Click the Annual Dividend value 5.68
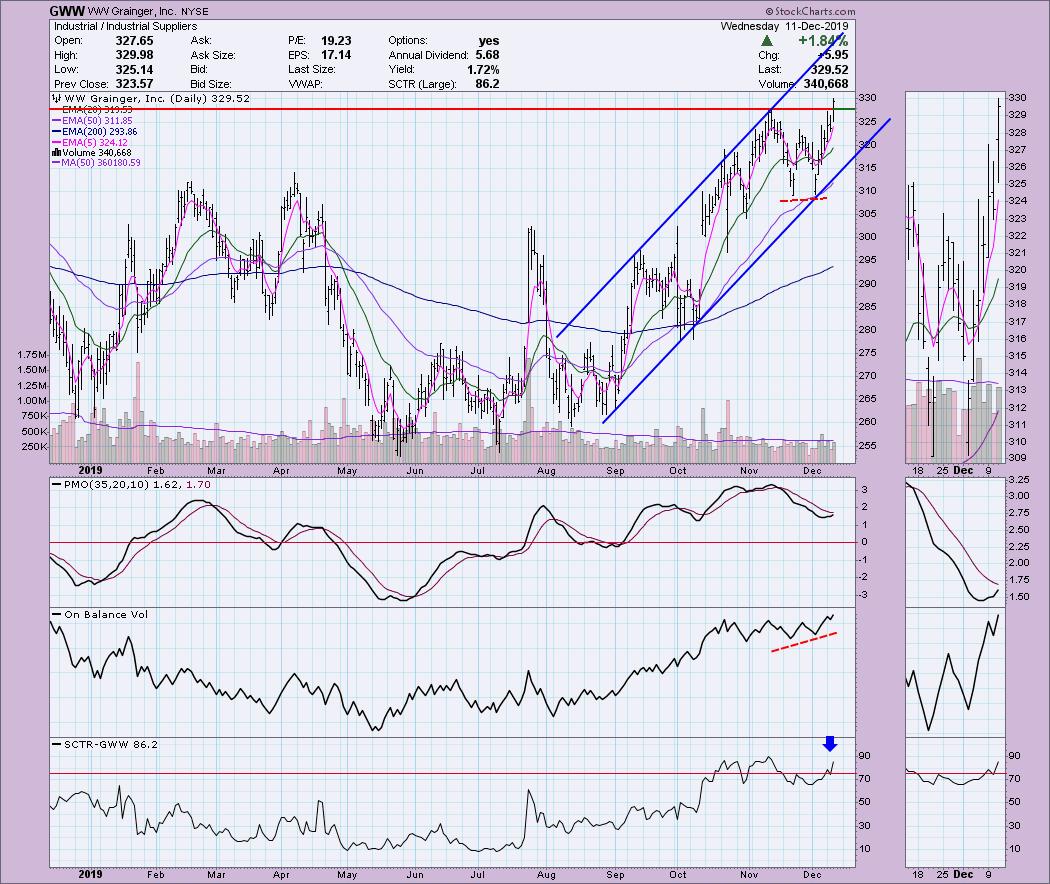 (x=487, y=55)
